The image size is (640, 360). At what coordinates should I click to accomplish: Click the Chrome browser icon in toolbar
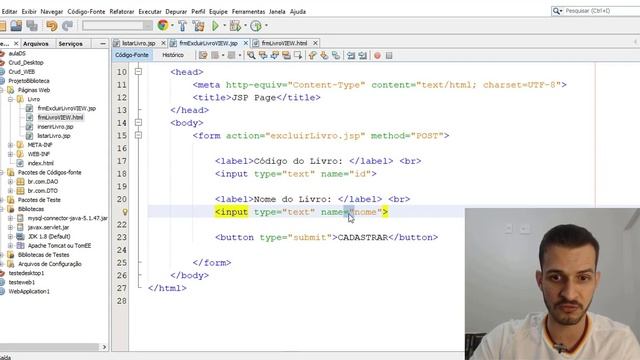click(x=163, y=25)
